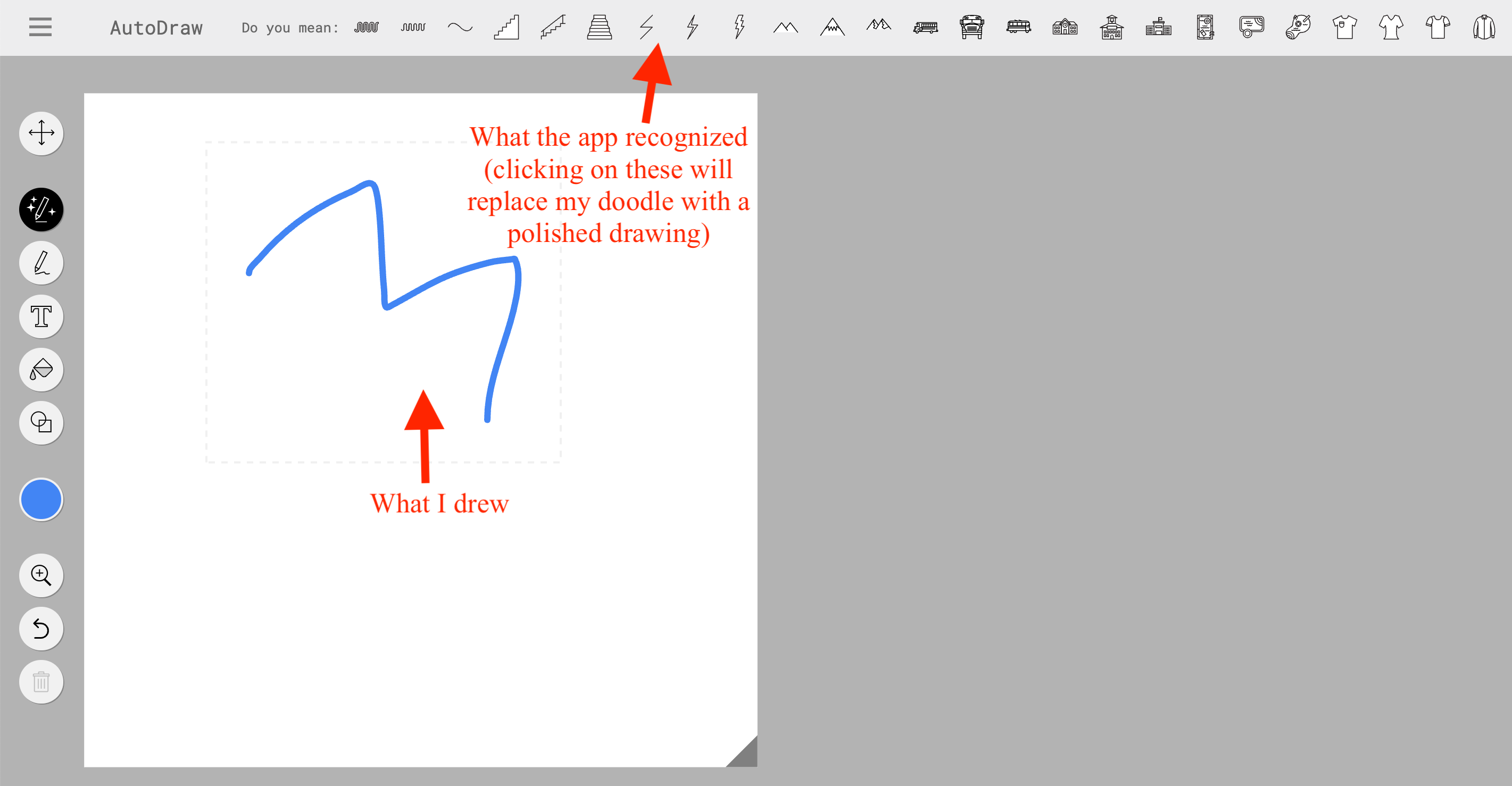Choose the thick squiggly wave suggestion

click(366, 27)
